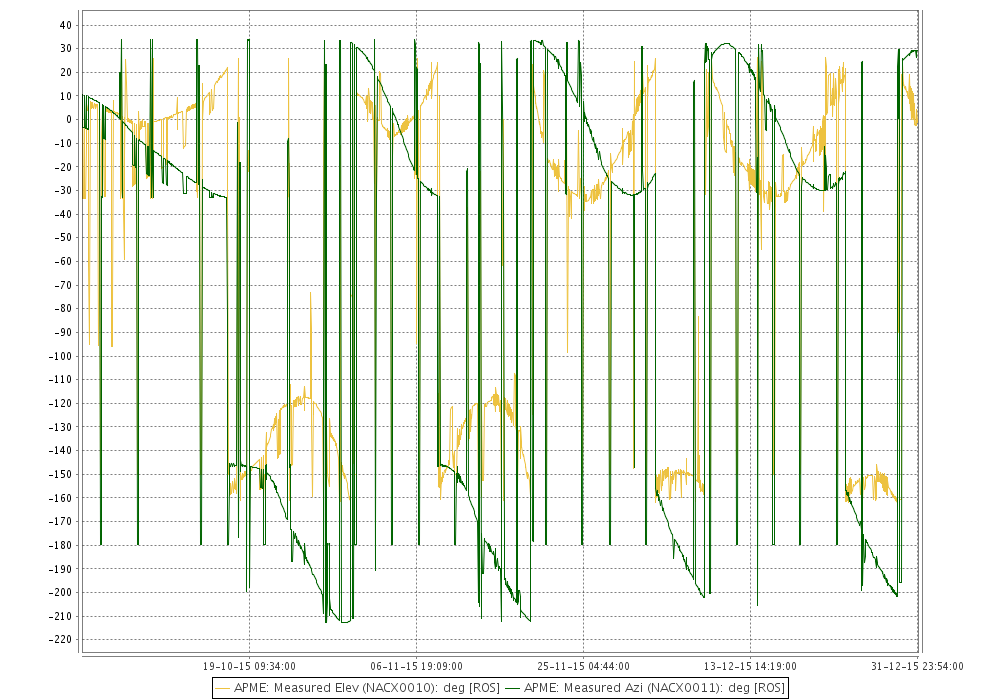Screen dimensions: 1000x700
Task: Click the -140 y-axis label
Action: pos(61,451)
